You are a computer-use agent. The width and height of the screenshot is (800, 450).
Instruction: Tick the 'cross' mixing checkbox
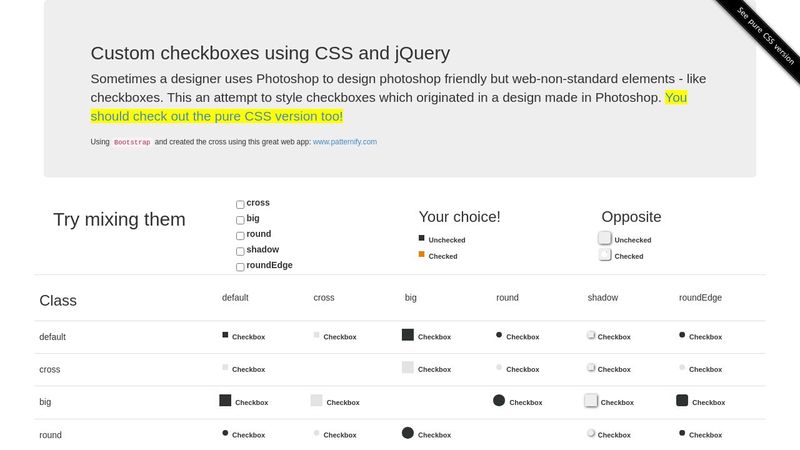point(240,204)
